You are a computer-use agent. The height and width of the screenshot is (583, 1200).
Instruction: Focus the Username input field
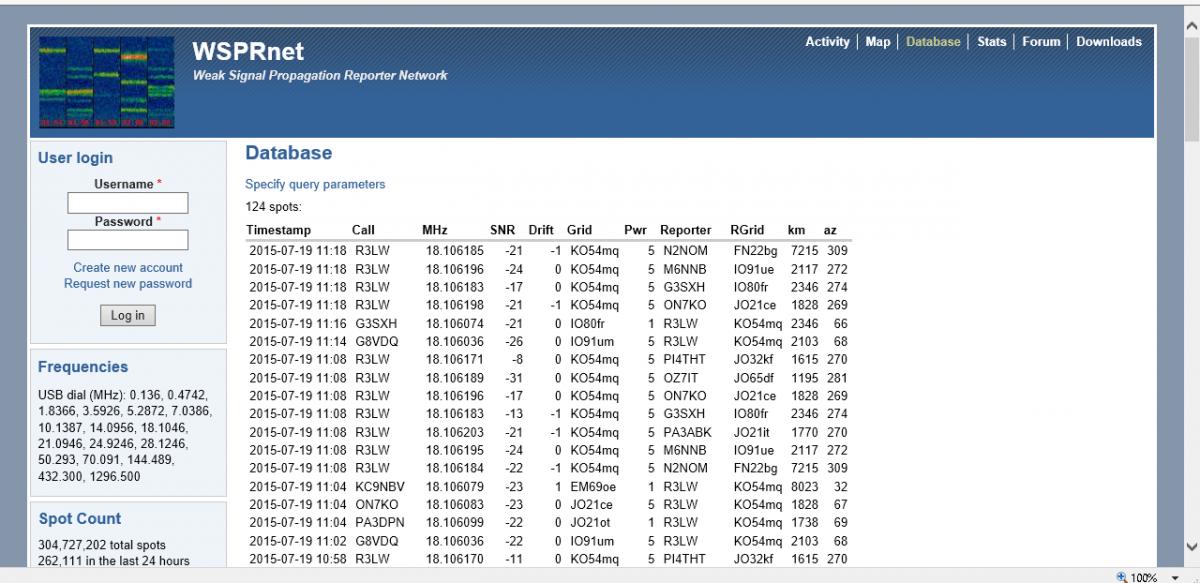pyautogui.click(x=128, y=203)
